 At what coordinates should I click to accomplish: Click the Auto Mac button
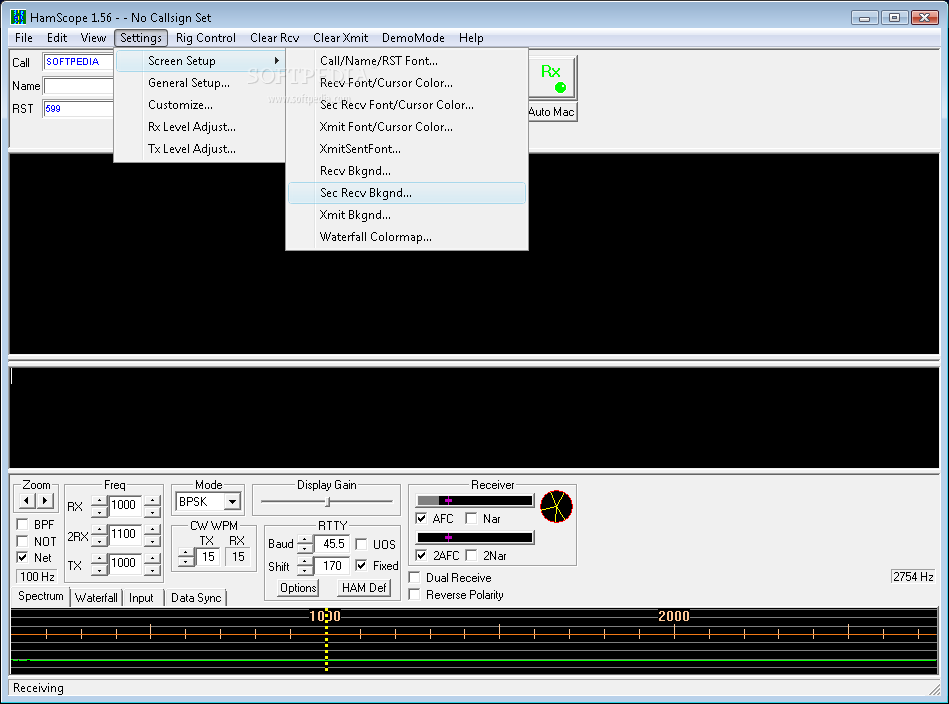pyautogui.click(x=552, y=111)
